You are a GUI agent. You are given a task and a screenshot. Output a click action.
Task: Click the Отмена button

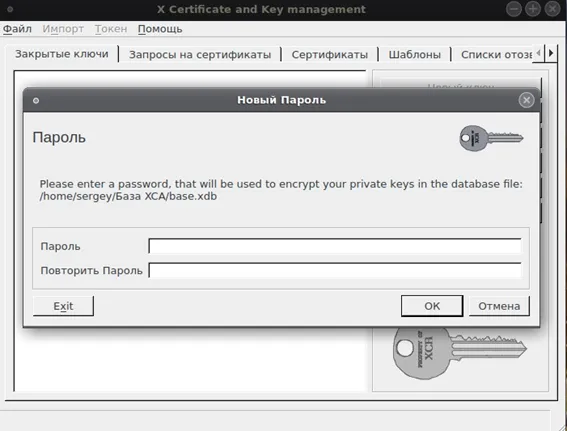499,306
